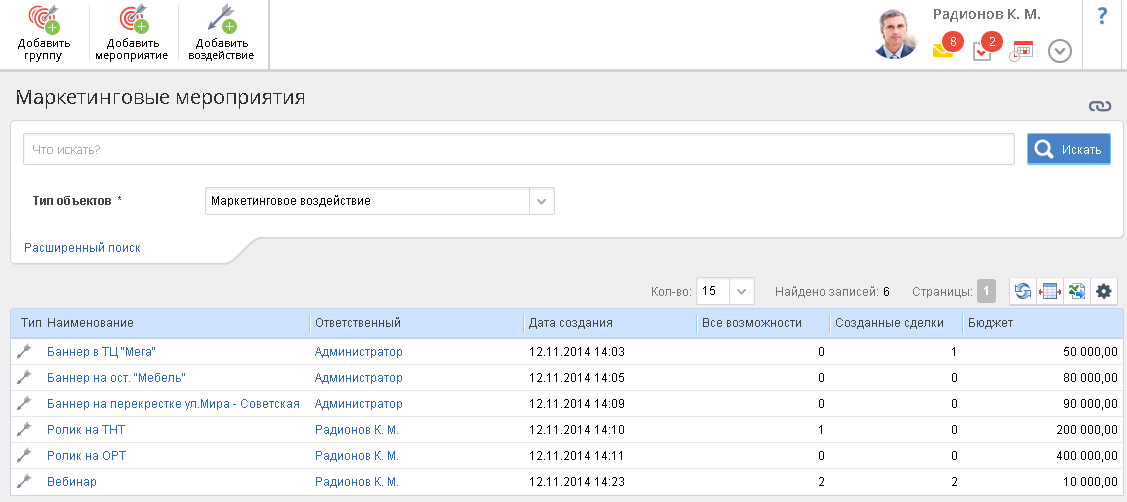Open the calendar icon in the header
Screen dimensions: 1127x502
pos(1021,51)
